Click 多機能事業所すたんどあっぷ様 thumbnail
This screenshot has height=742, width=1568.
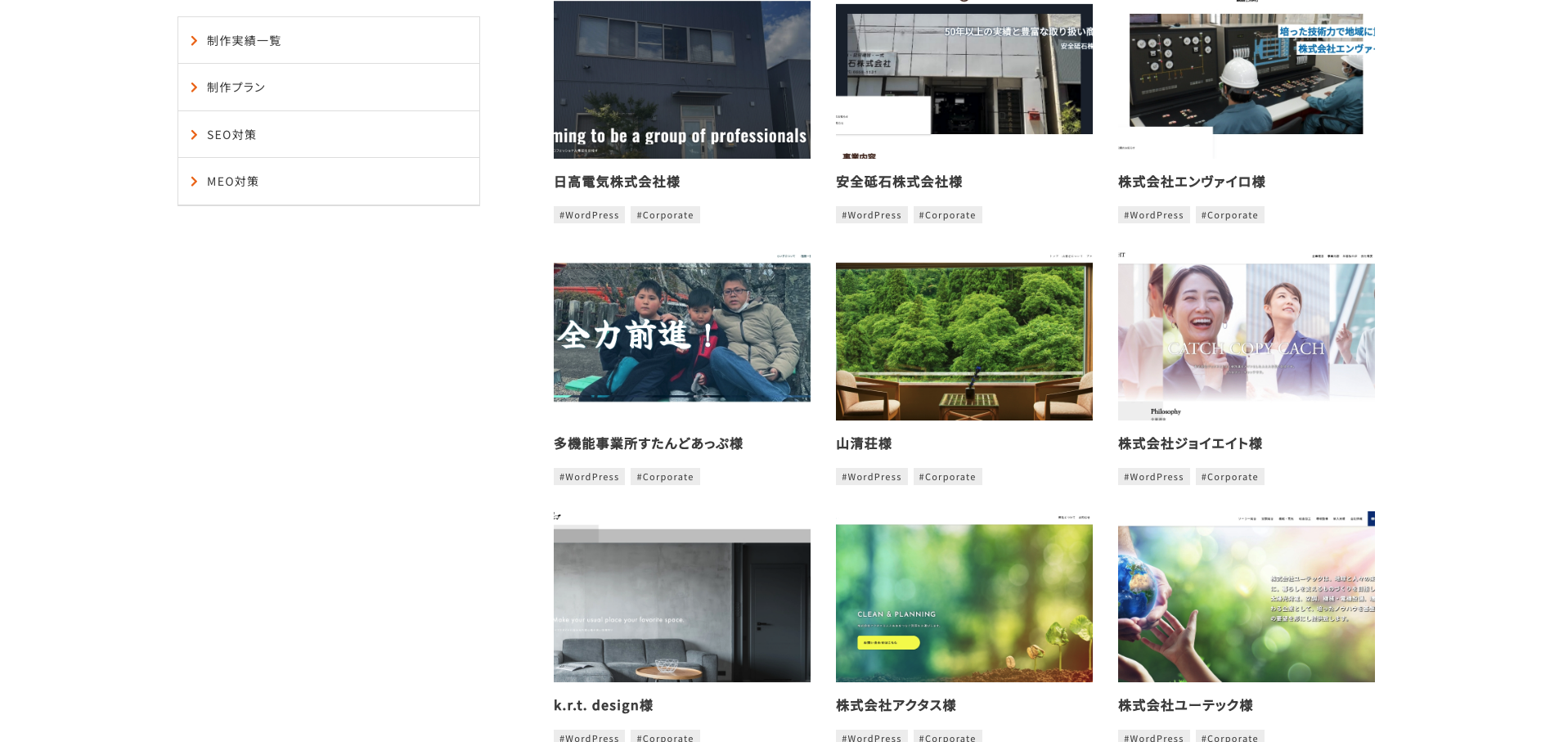tap(681, 331)
